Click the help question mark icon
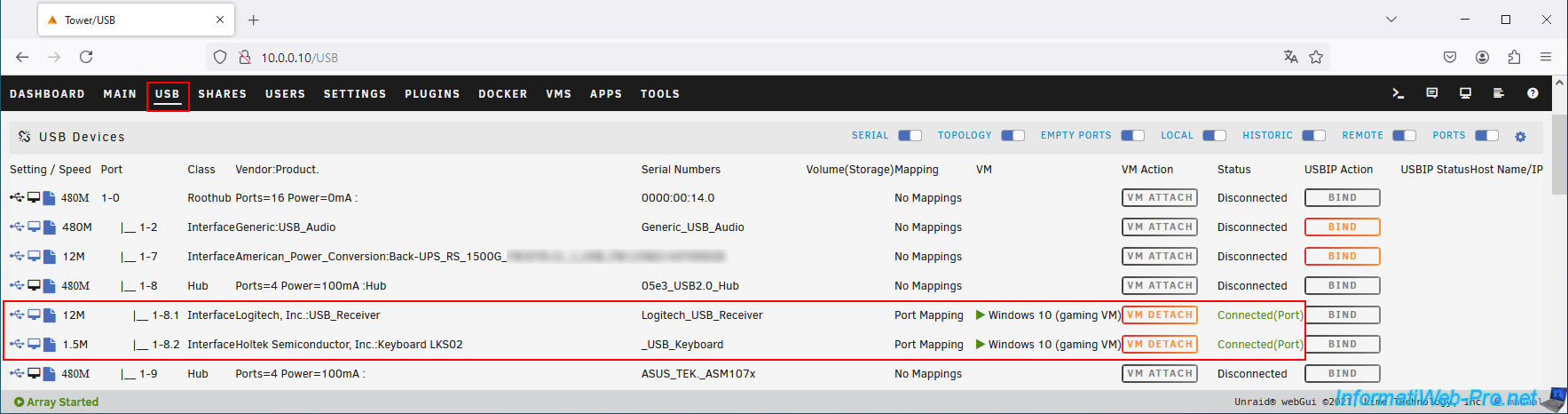The height and width of the screenshot is (414, 1568). 1533,93
